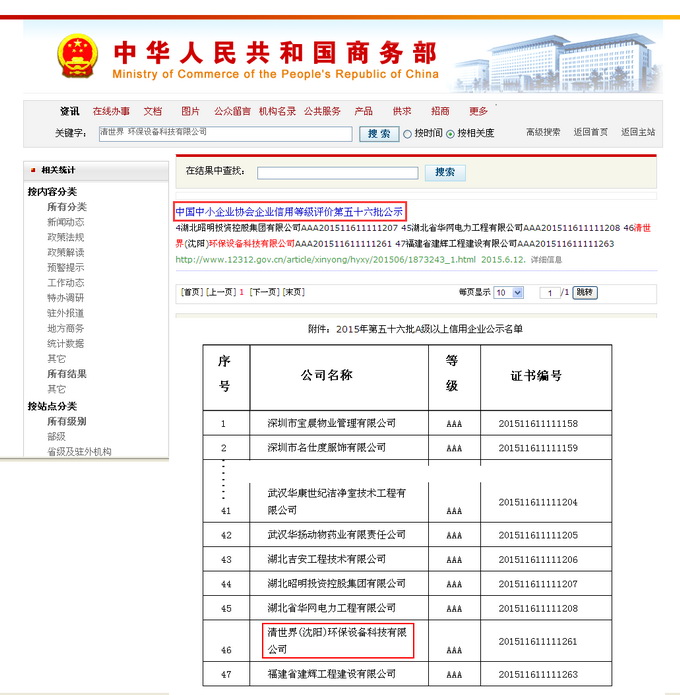Select the 招商 tab
This screenshot has width=680, height=695.
pos(440,111)
